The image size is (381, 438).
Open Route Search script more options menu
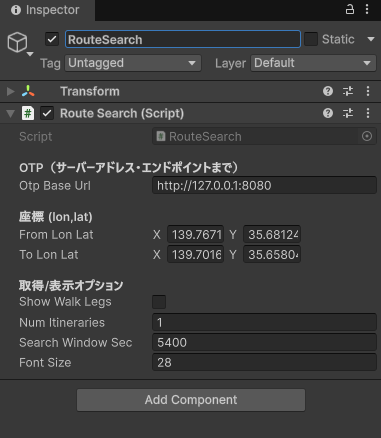click(368, 113)
